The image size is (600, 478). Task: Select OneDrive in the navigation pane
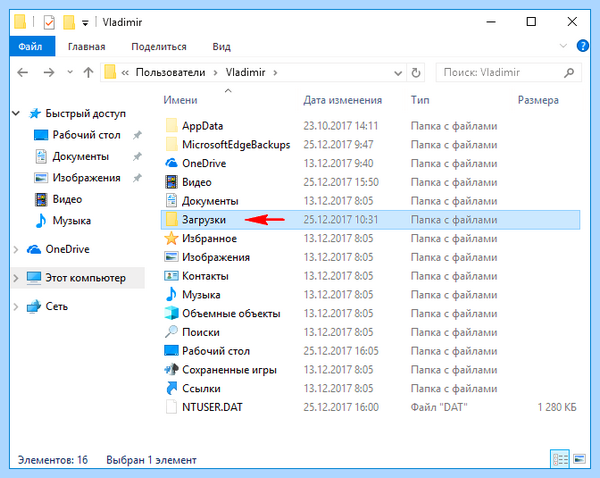(x=67, y=250)
